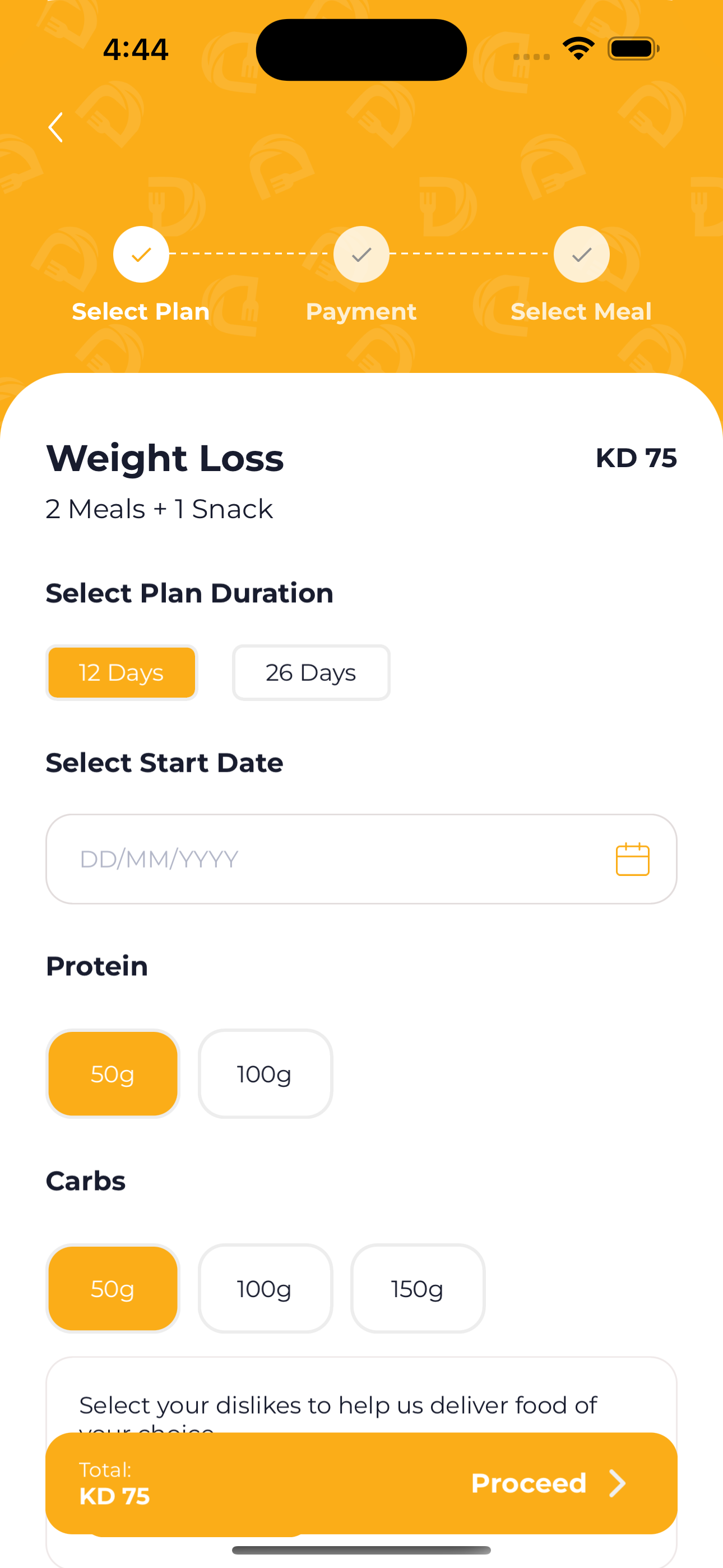This screenshot has width=723, height=1568.
Task: Tap the Select Plan step checkmark
Action: pyautogui.click(x=141, y=255)
